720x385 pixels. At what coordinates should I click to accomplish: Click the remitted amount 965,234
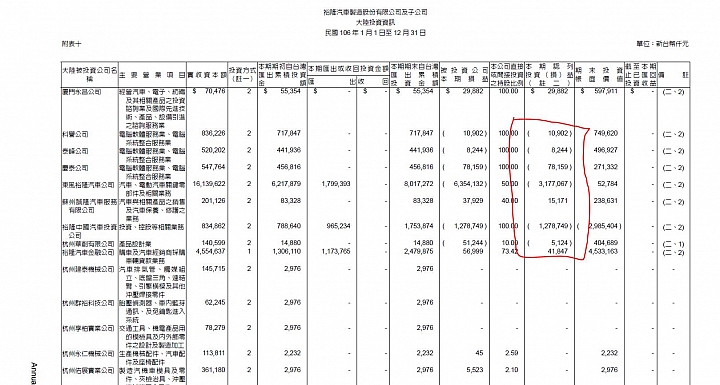(x=338, y=226)
